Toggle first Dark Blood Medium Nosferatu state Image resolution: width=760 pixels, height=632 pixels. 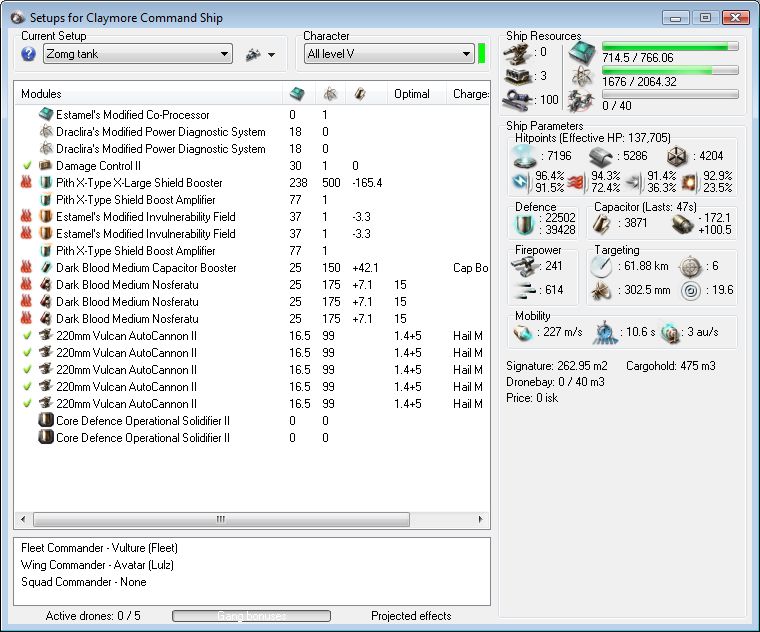26,284
